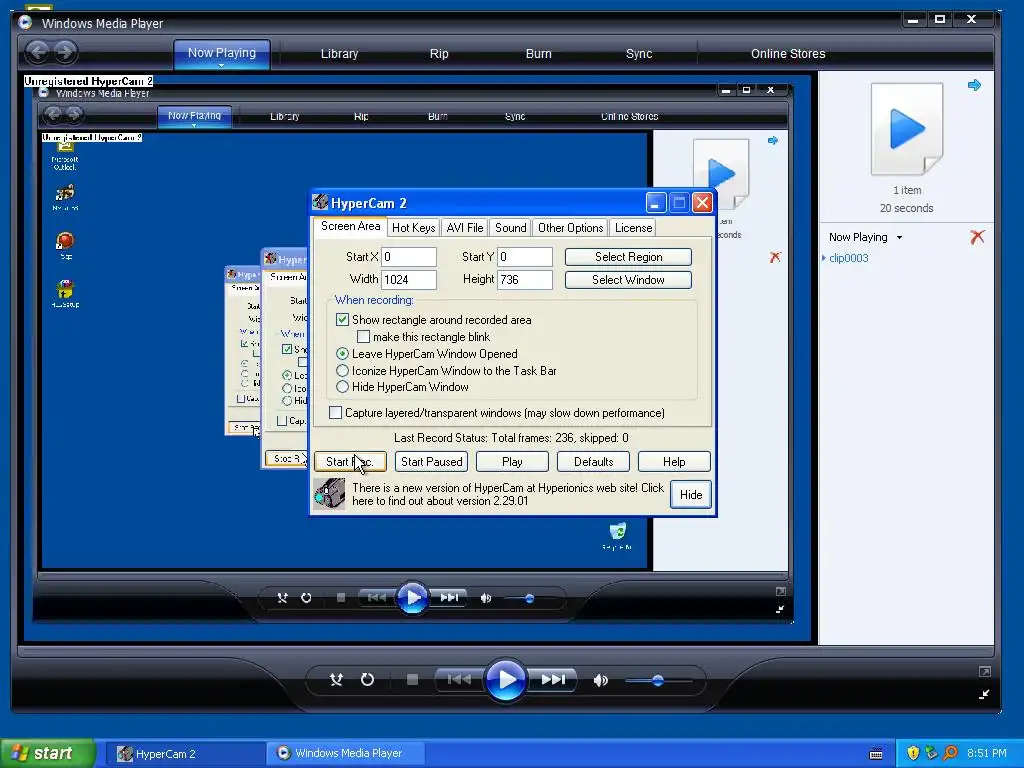Image resolution: width=1024 pixels, height=768 pixels.
Task: Enable make this rectangle blink checkbox
Action: (x=364, y=337)
